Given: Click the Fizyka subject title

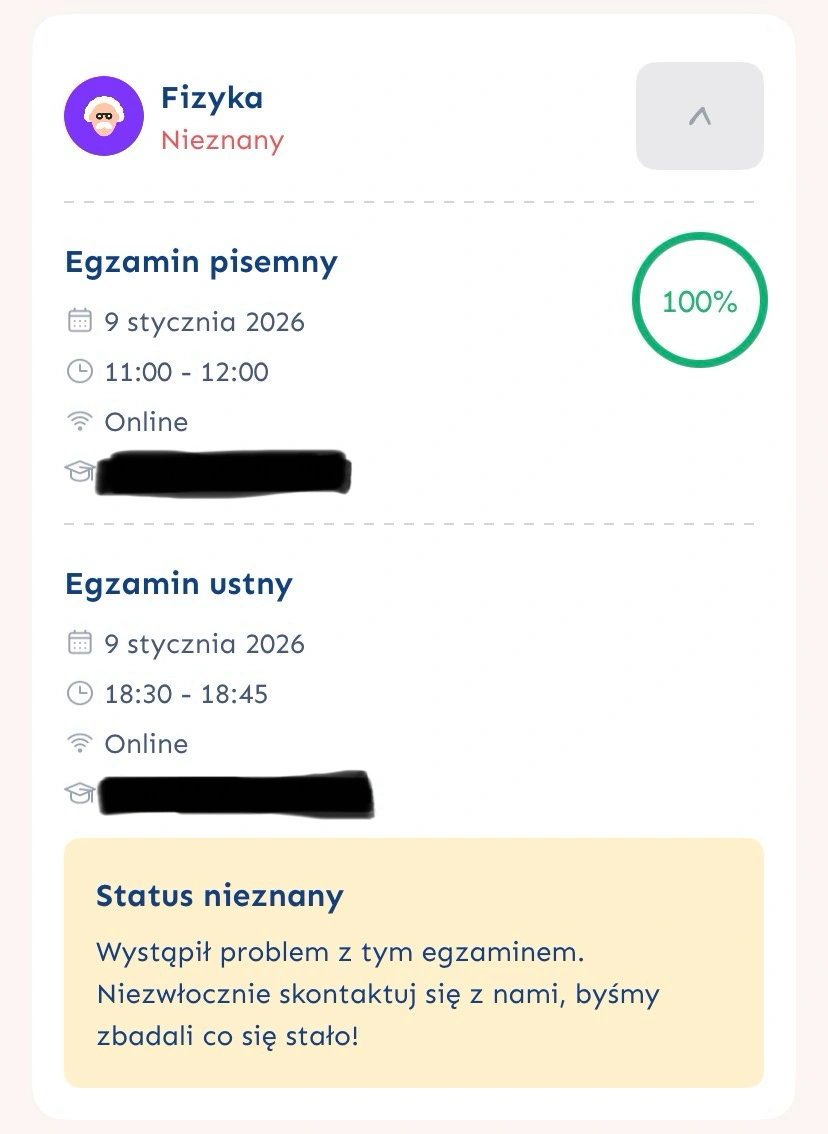Looking at the screenshot, I should point(212,98).
